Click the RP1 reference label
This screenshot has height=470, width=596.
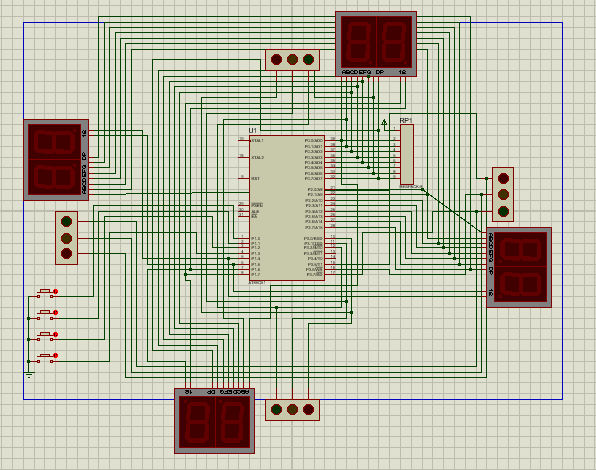(x=406, y=120)
